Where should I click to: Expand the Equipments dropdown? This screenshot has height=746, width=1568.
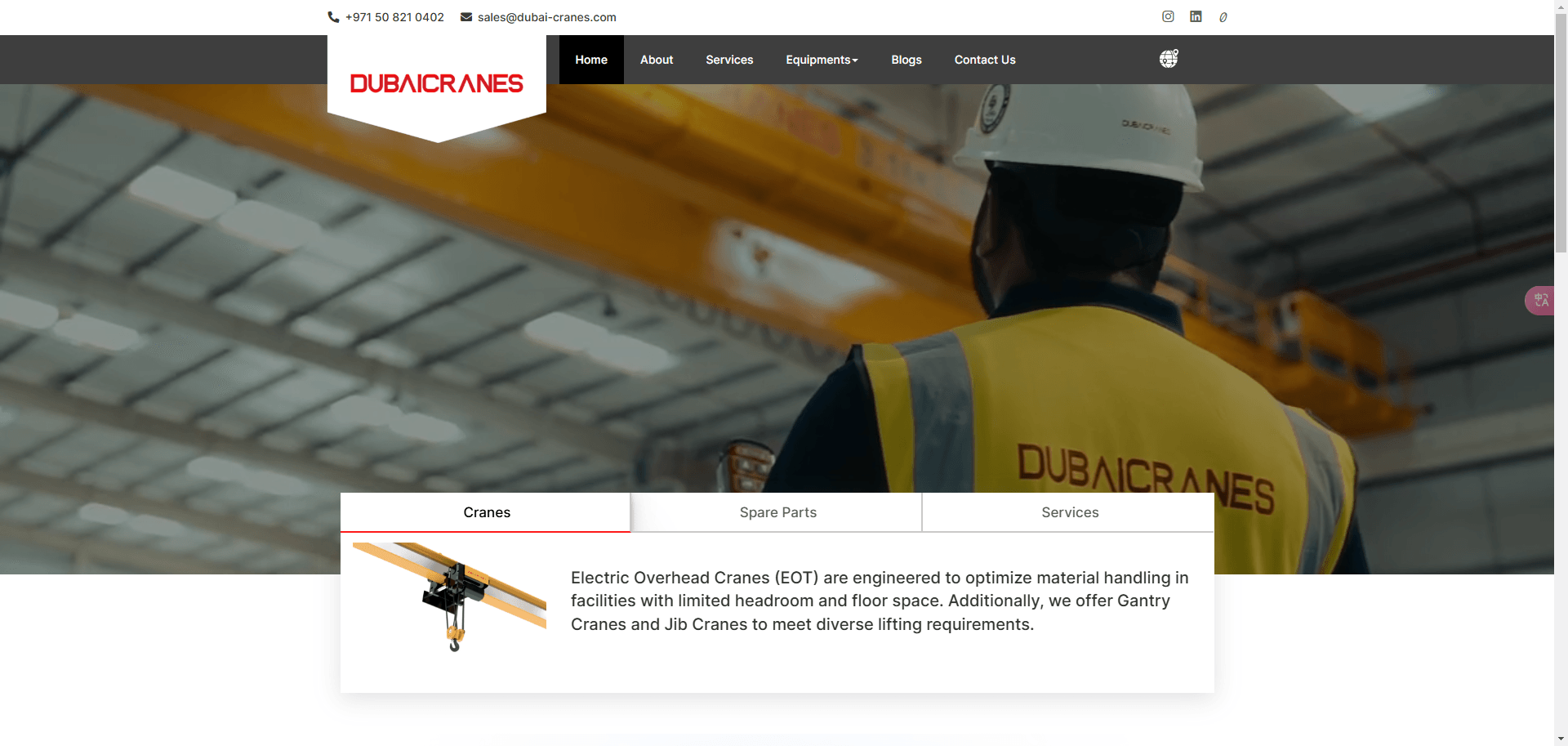tap(822, 60)
